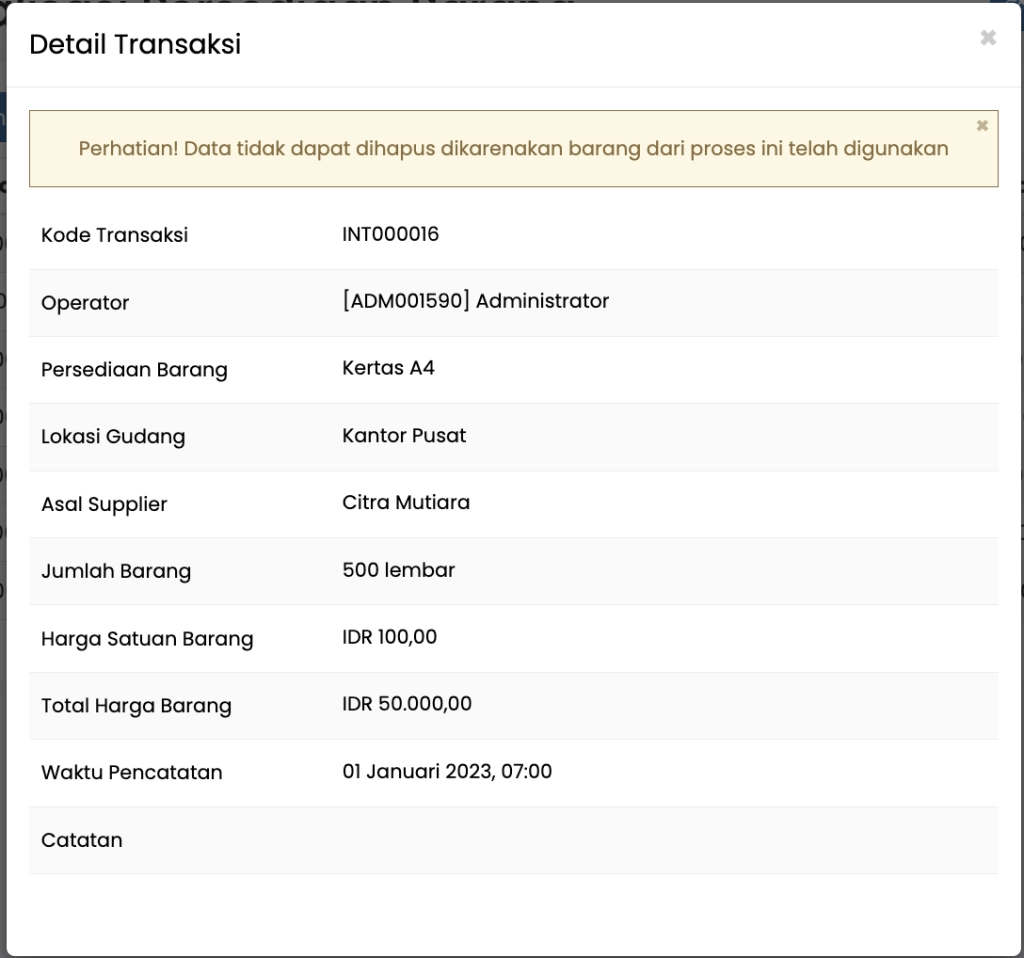Close the Detail Transaksi modal

(987, 38)
